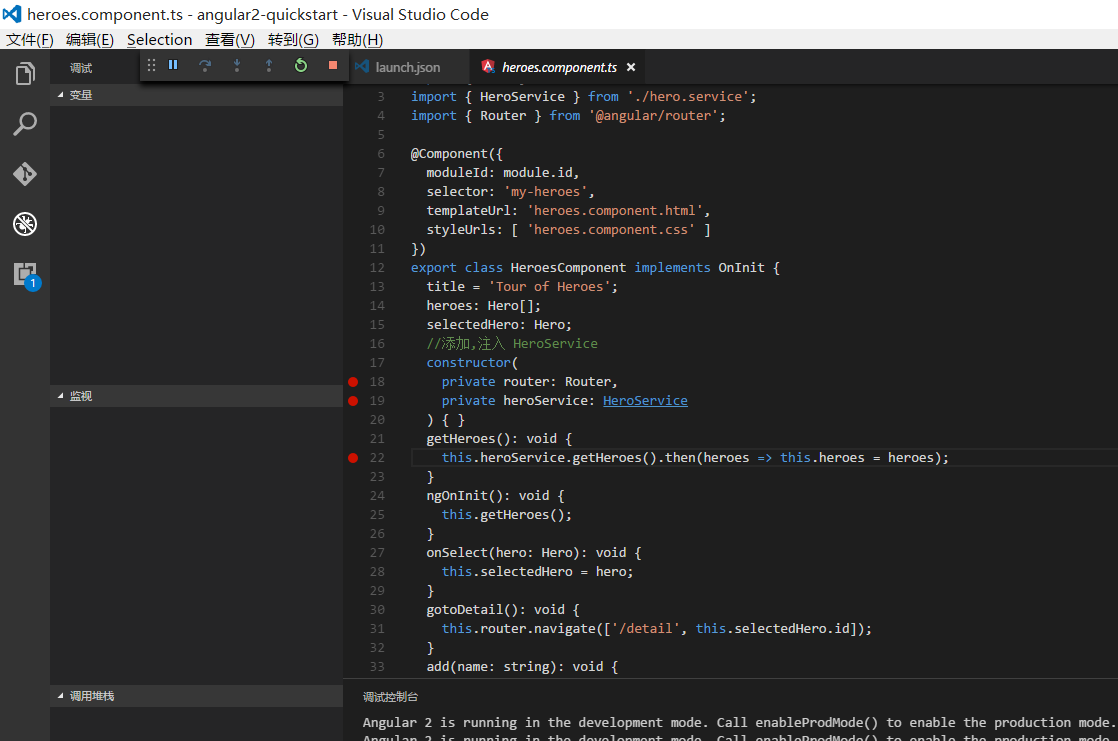The width and height of the screenshot is (1118, 741).
Task: Collapse the 变量 (Variables) section
Action: [196, 95]
